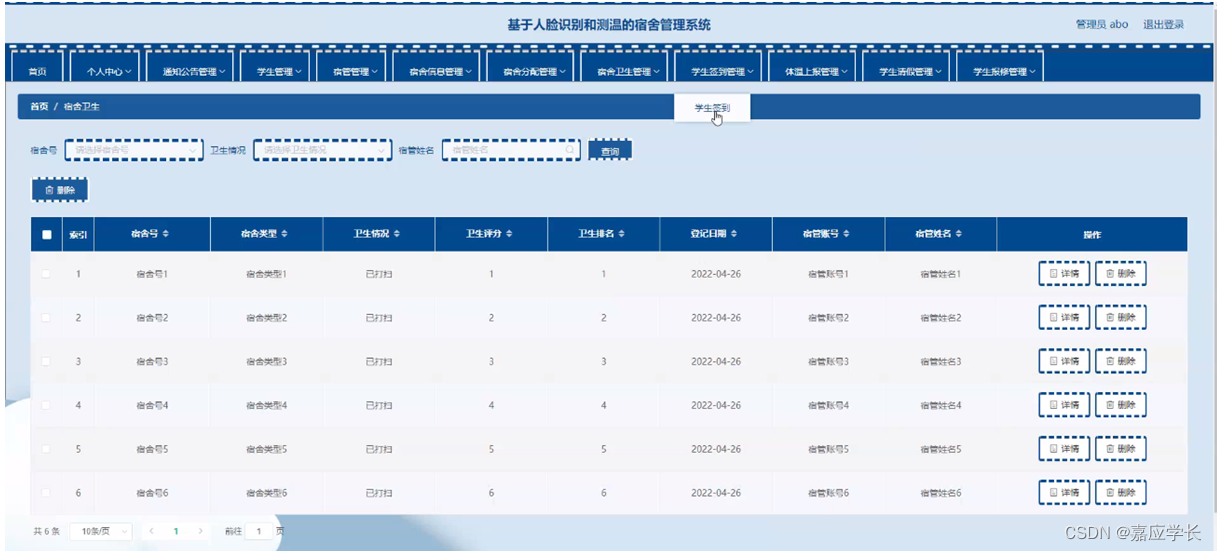Open the 卫生情况 filter dropdown

tap(322, 150)
